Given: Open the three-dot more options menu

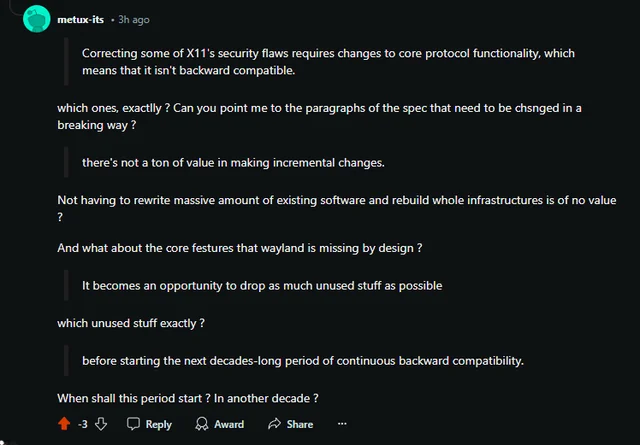Looking at the screenshot, I should [342, 424].
